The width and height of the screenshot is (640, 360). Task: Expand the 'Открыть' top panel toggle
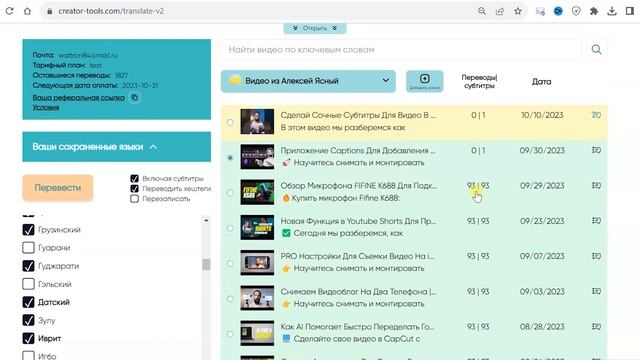[315, 28]
